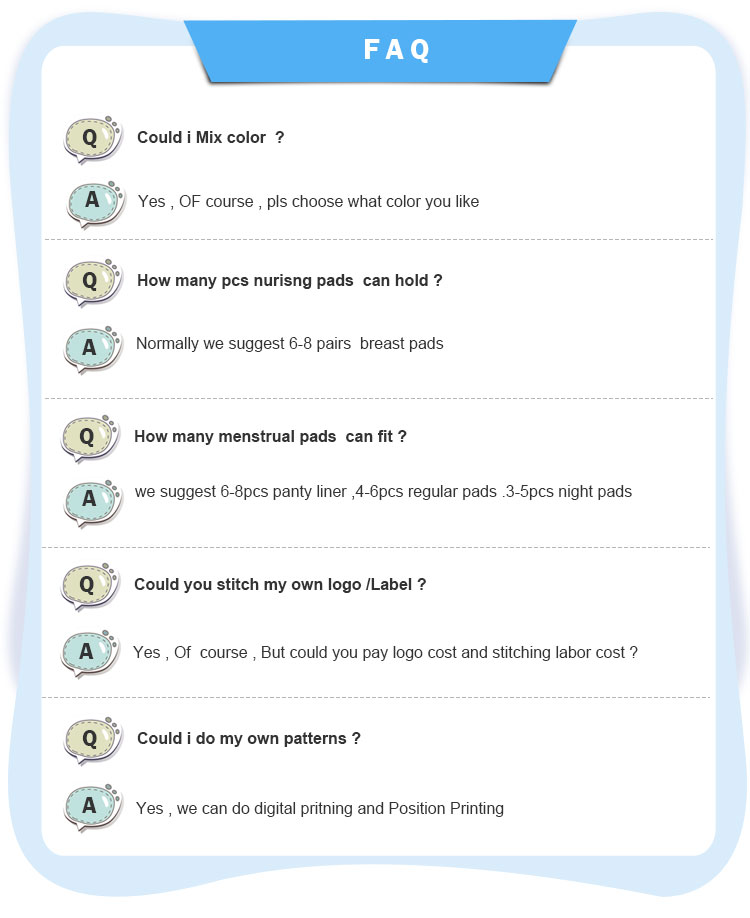The width and height of the screenshot is (750, 918).
Task: Click the Q bubble for the own patterns question
Action: pyautogui.click(x=91, y=740)
